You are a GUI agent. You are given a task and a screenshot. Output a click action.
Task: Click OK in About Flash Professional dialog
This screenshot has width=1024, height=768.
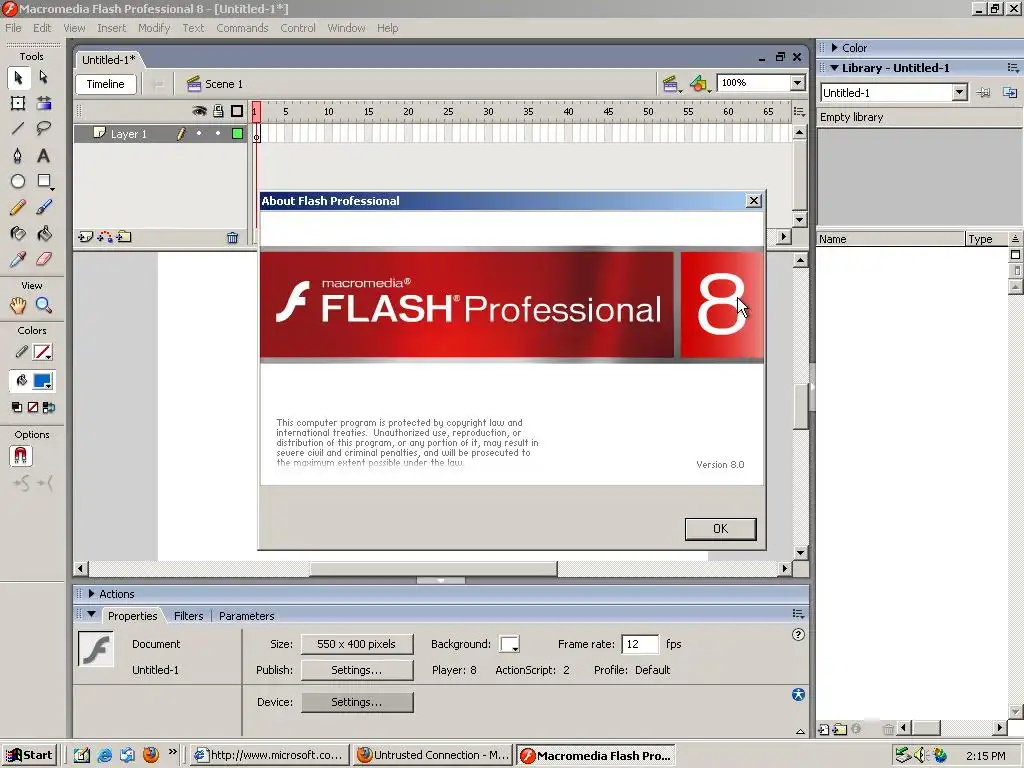point(720,529)
